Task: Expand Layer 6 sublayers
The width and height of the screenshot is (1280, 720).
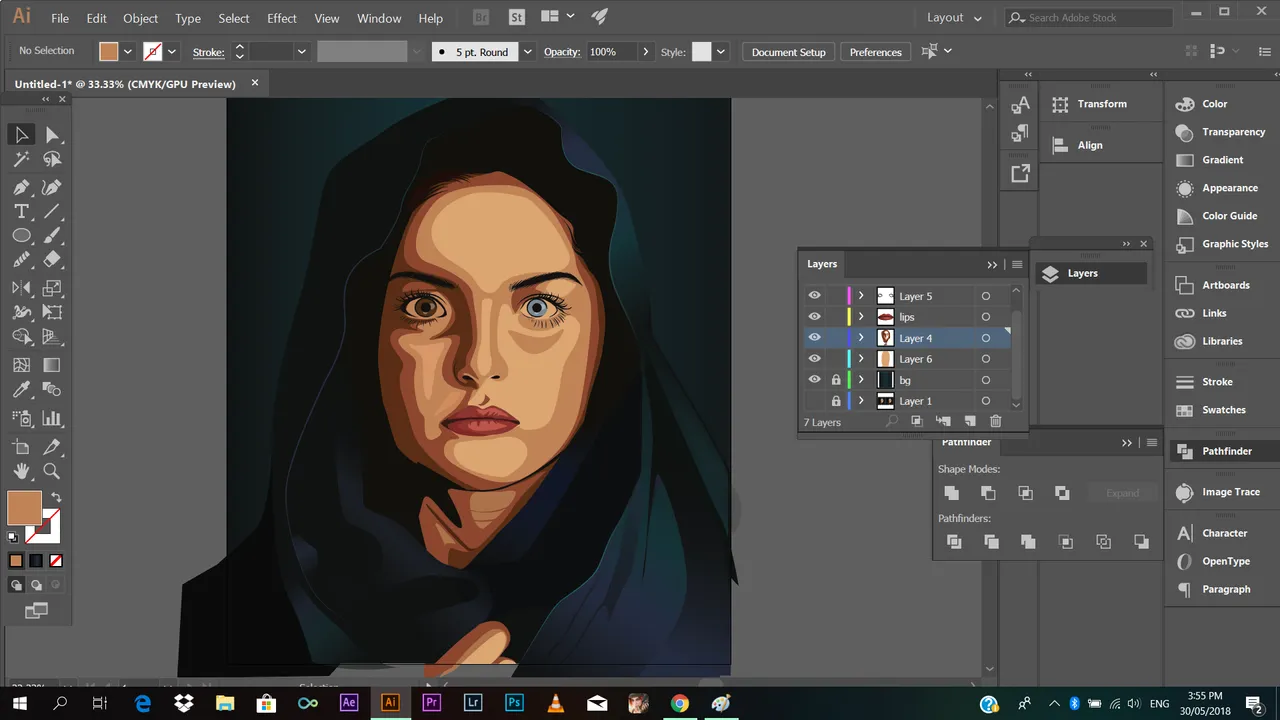Action: [x=861, y=359]
